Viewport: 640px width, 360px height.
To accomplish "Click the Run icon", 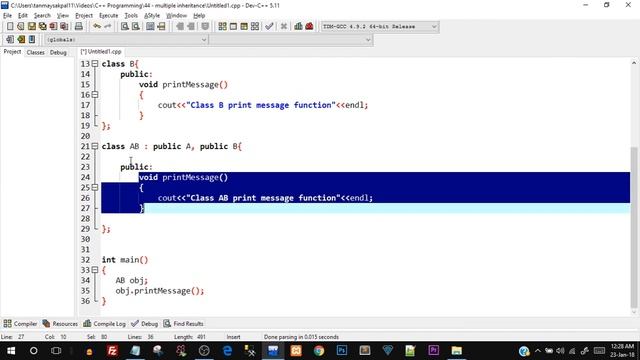I will 233,27.
